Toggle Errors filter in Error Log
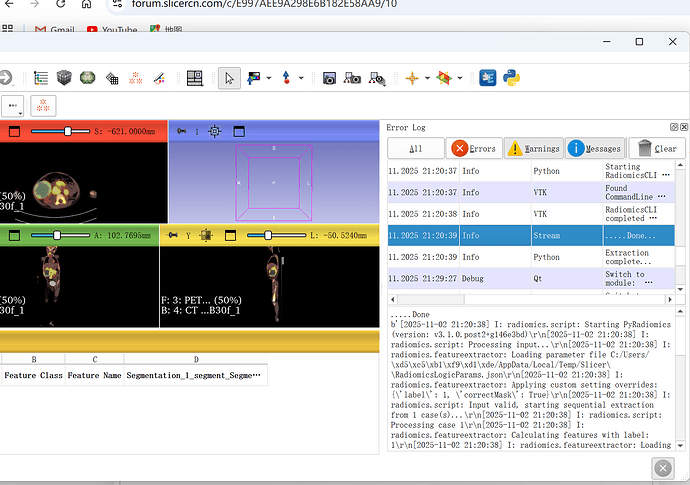The image size is (690, 485). 474,148
